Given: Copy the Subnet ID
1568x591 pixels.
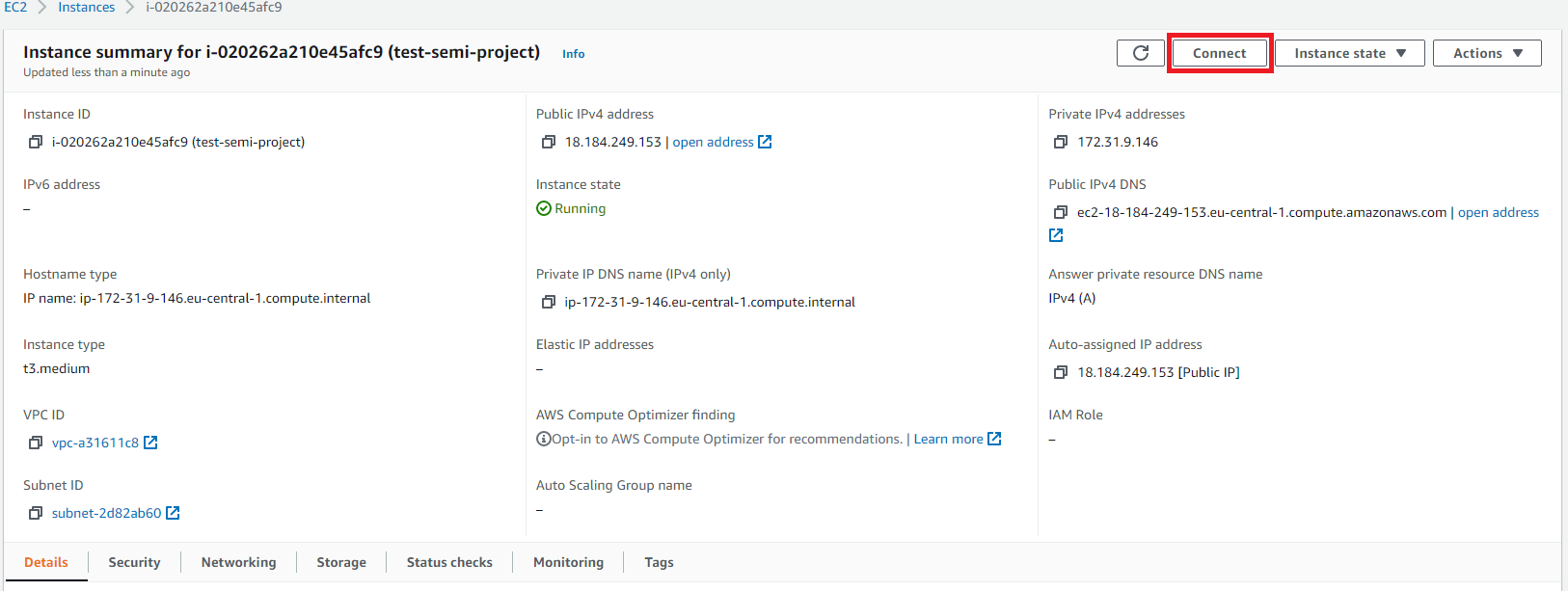Looking at the screenshot, I should (36, 514).
